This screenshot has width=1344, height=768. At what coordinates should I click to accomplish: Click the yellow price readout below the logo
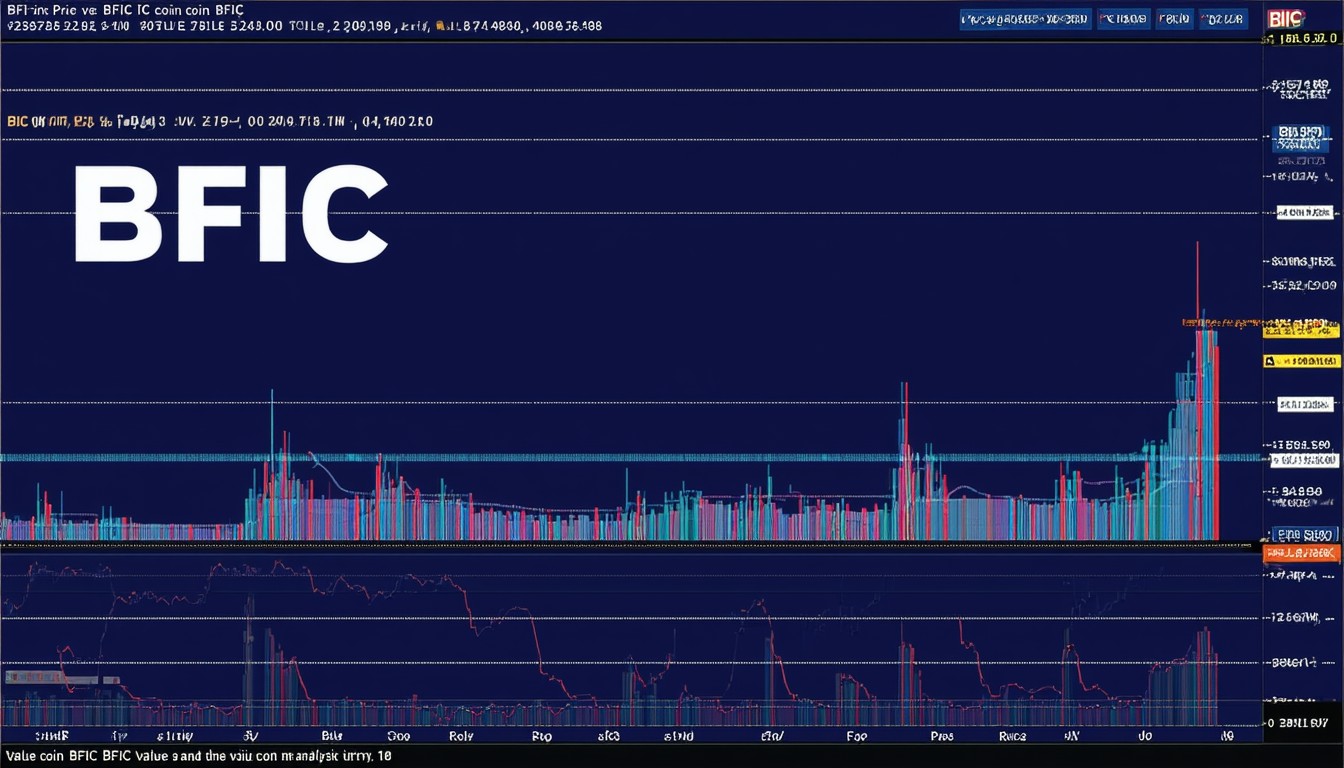pyautogui.click(x=1310, y=39)
